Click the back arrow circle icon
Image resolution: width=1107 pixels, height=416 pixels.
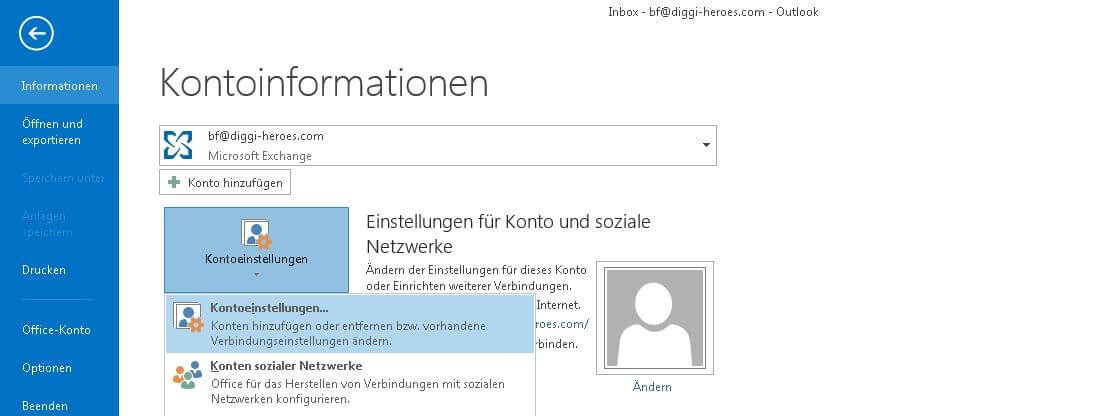click(x=36, y=34)
